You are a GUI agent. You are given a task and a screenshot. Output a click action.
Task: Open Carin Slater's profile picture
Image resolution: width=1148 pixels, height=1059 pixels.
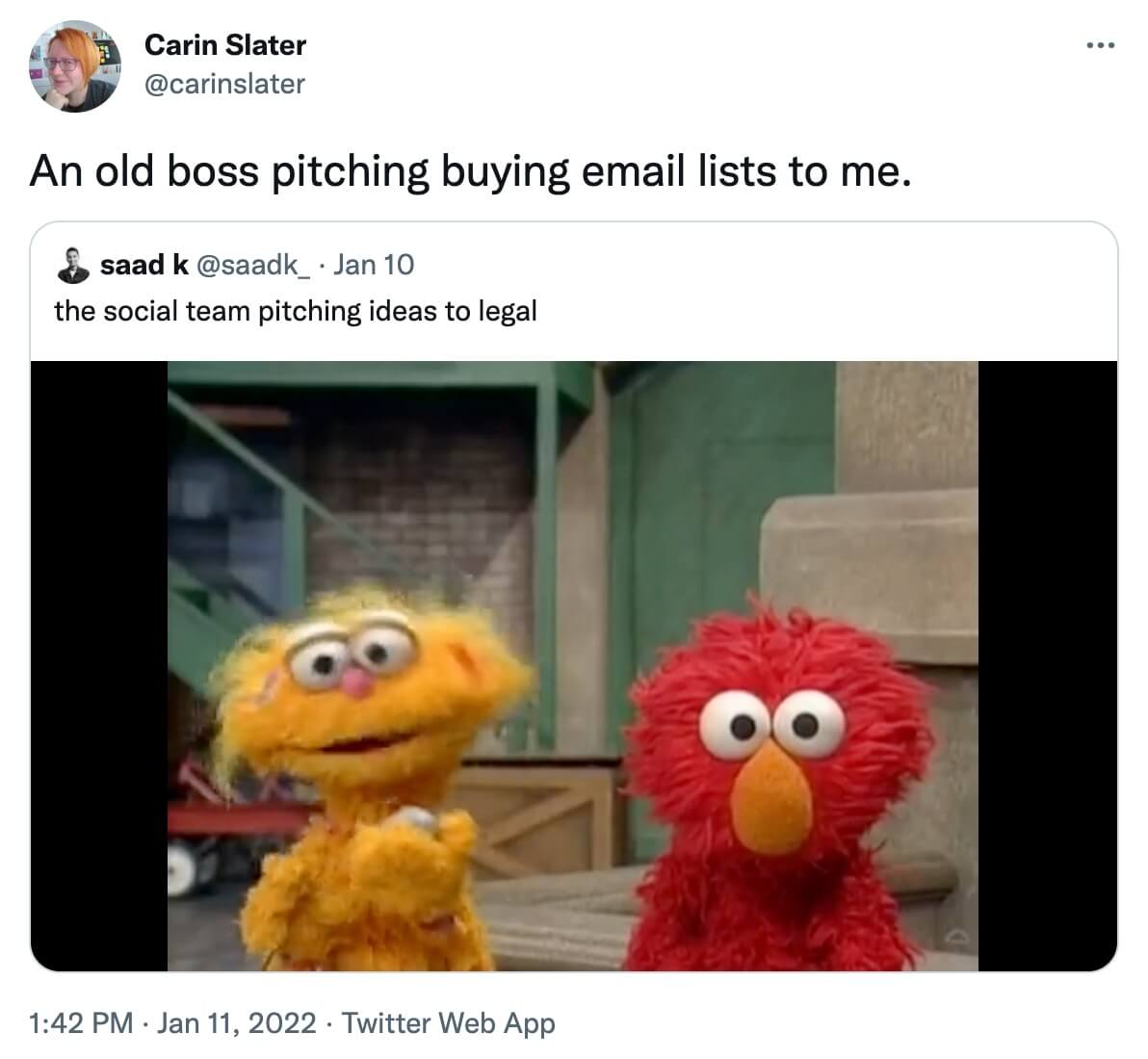tap(75, 65)
